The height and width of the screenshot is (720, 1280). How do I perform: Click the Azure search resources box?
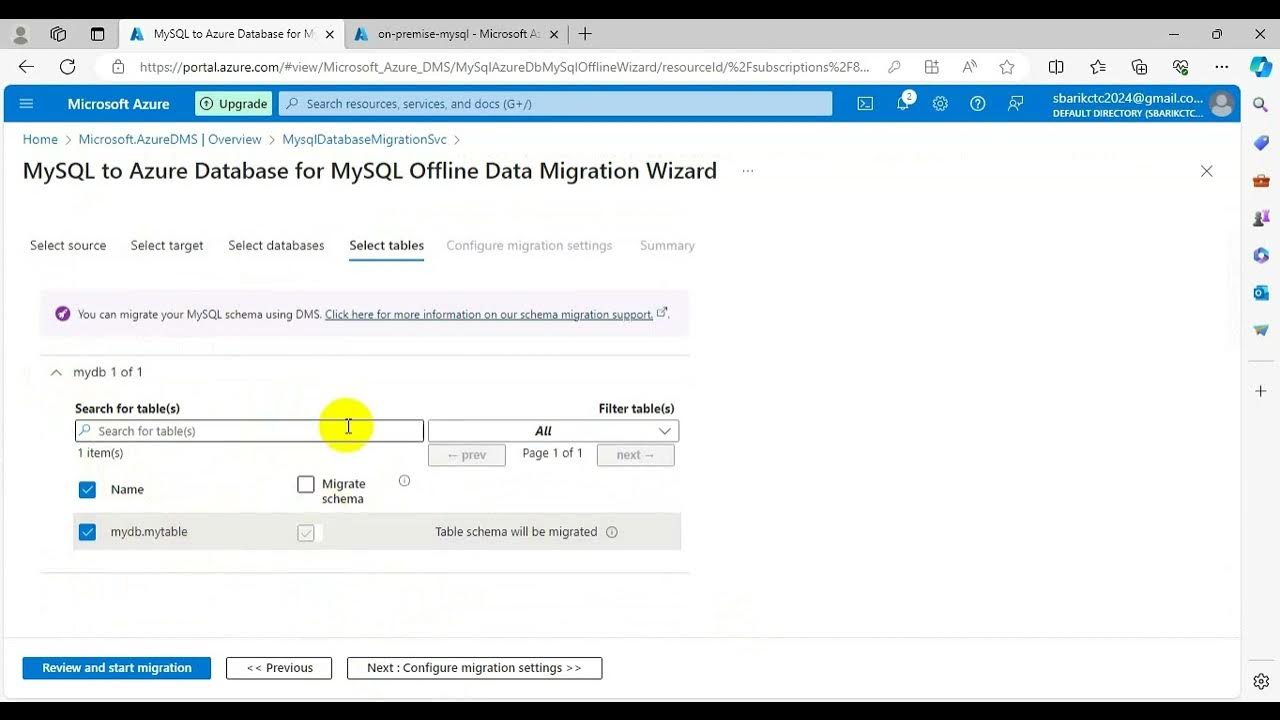[x=555, y=104]
